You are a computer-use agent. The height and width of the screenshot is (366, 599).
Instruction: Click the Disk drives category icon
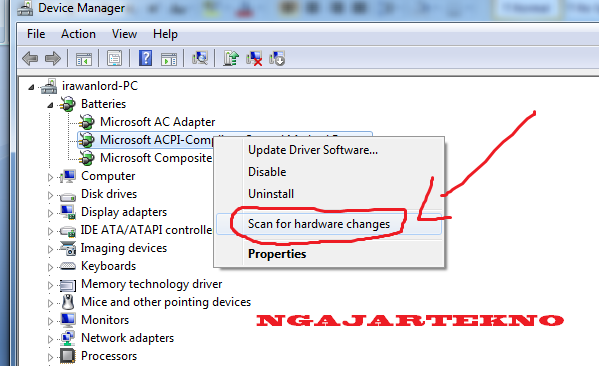(68, 196)
